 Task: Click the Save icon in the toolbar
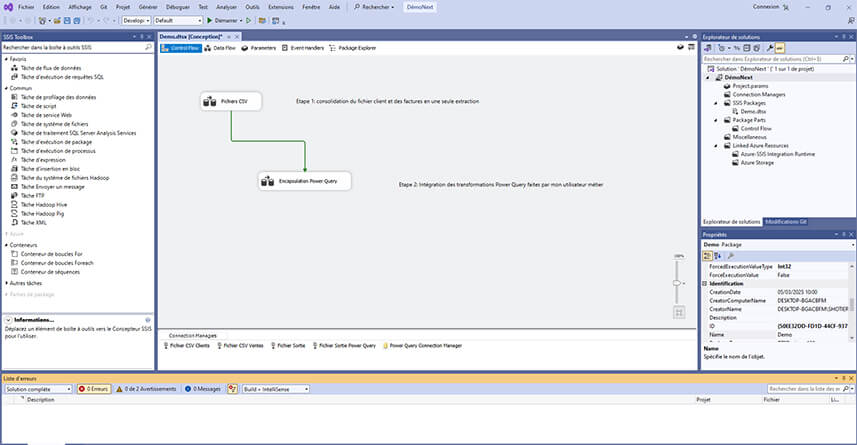[67, 21]
